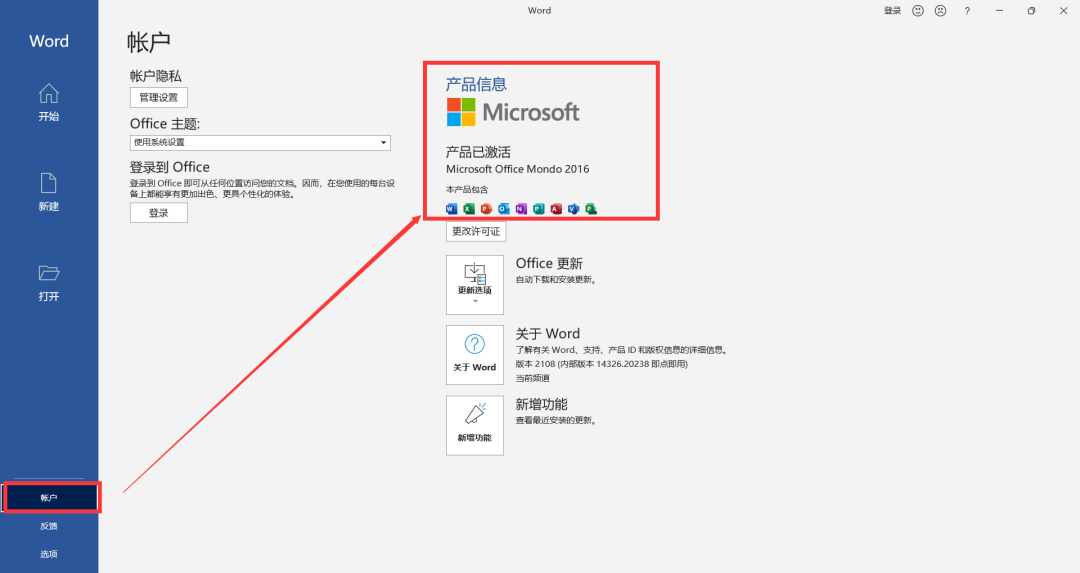Select the 选项 options tab
The height and width of the screenshot is (573, 1080).
49,554
